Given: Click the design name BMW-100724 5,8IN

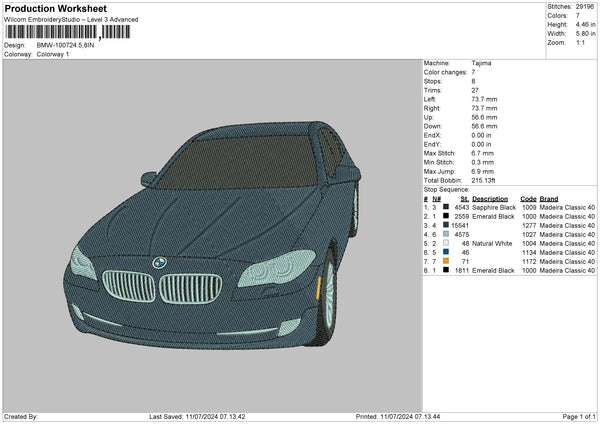Looking at the screenshot, I should coord(66,45).
